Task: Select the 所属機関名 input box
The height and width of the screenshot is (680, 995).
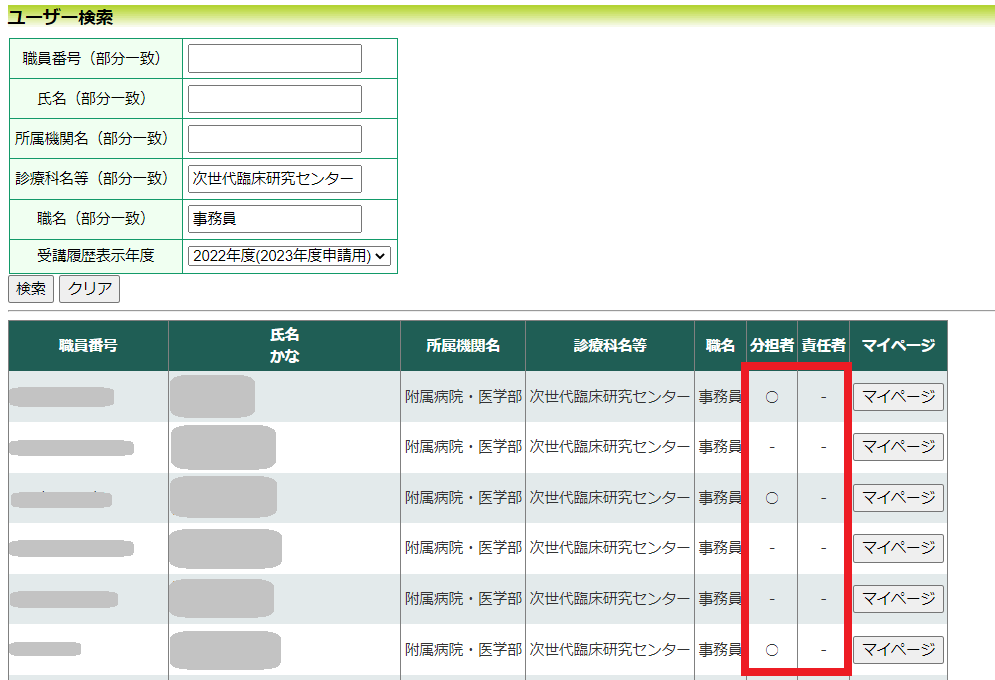Action: (275, 139)
